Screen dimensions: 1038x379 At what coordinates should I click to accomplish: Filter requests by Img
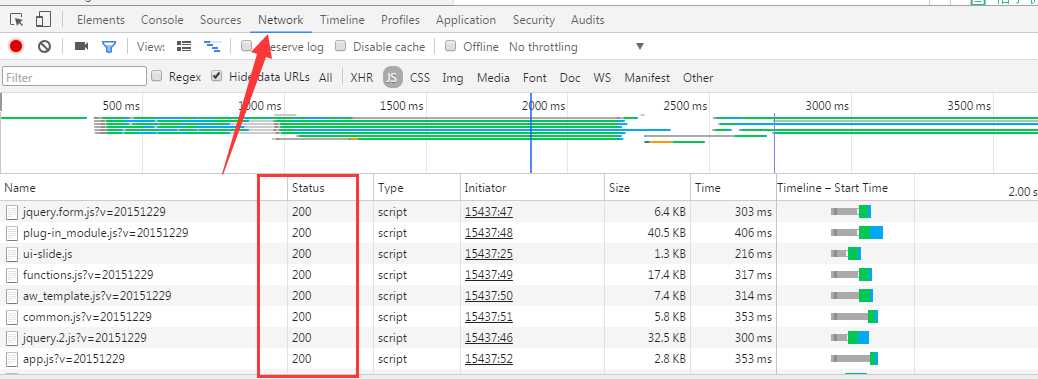coord(453,77)
